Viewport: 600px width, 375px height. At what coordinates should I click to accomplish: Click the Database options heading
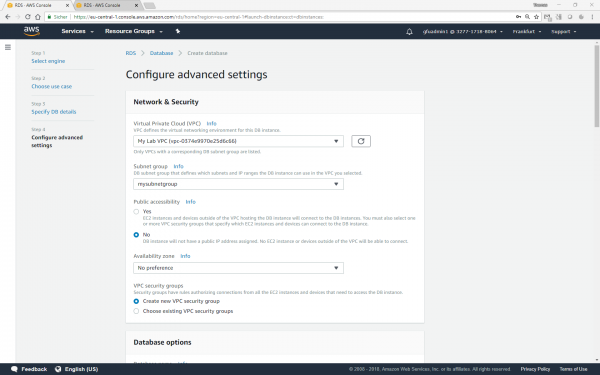[162, 342]
